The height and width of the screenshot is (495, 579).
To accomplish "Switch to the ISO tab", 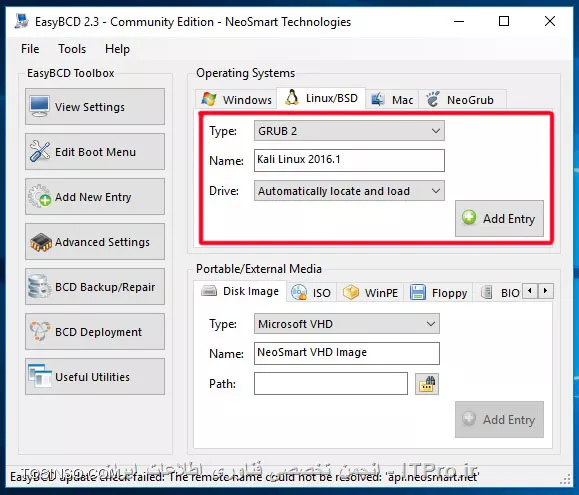I will click(x=311, y=293).
